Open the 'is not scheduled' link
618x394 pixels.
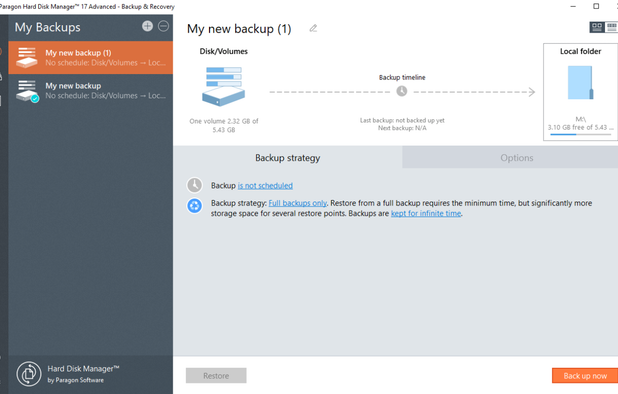coord(265,186)
